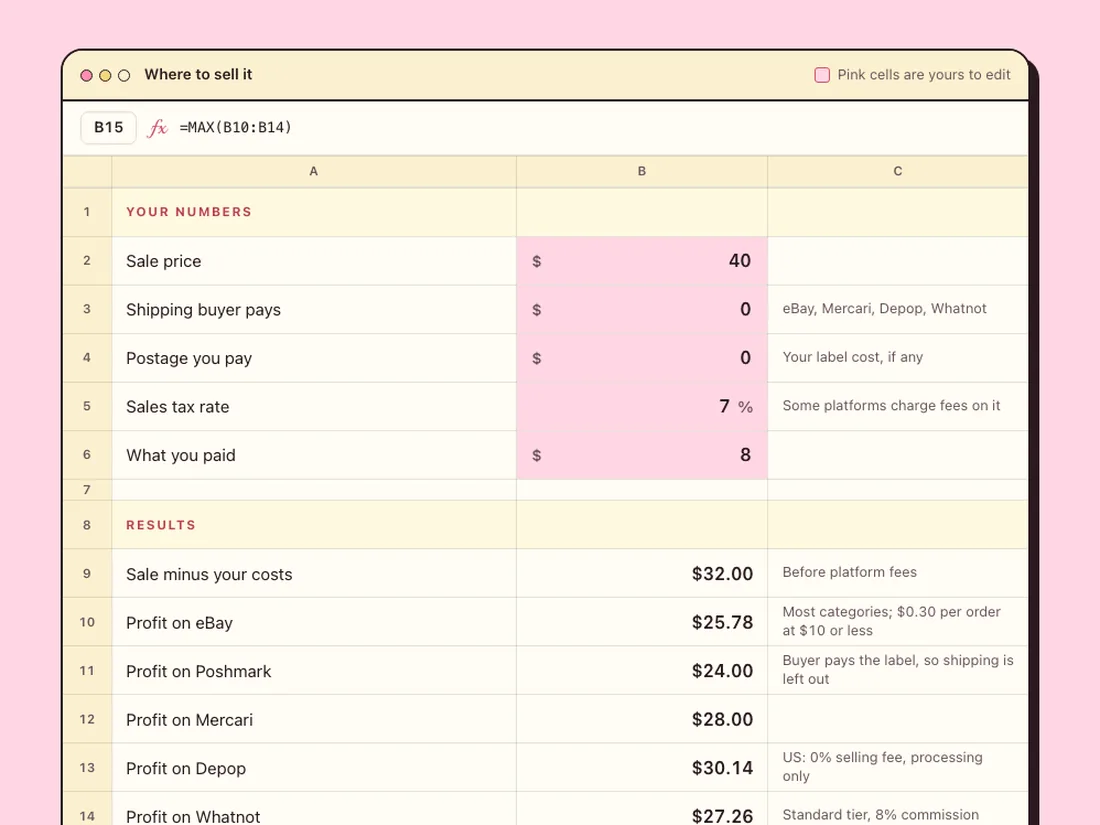Click 'Sale minus your costs' label

(209, 575)
